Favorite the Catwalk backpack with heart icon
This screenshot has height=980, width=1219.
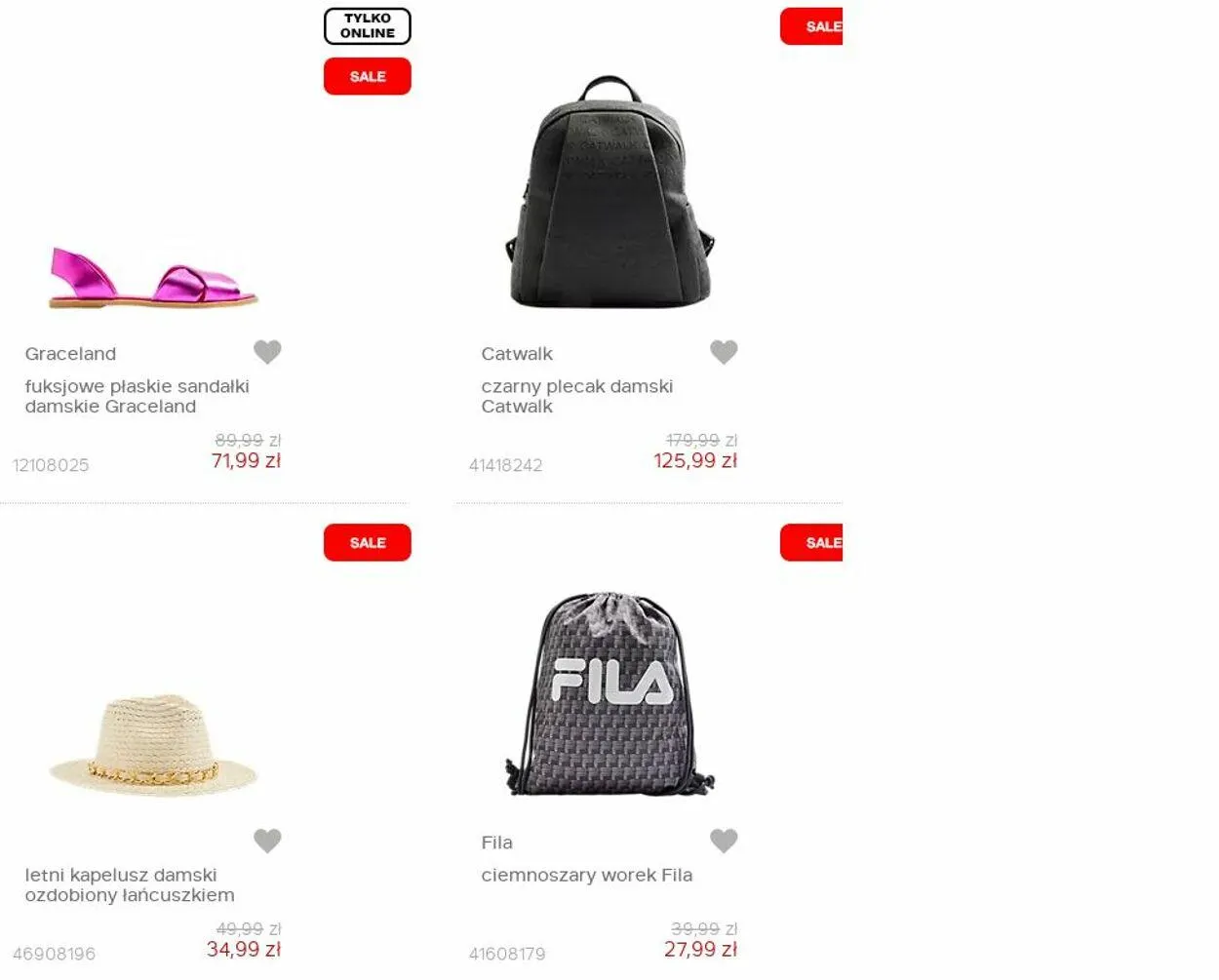[x=724, y=352]
